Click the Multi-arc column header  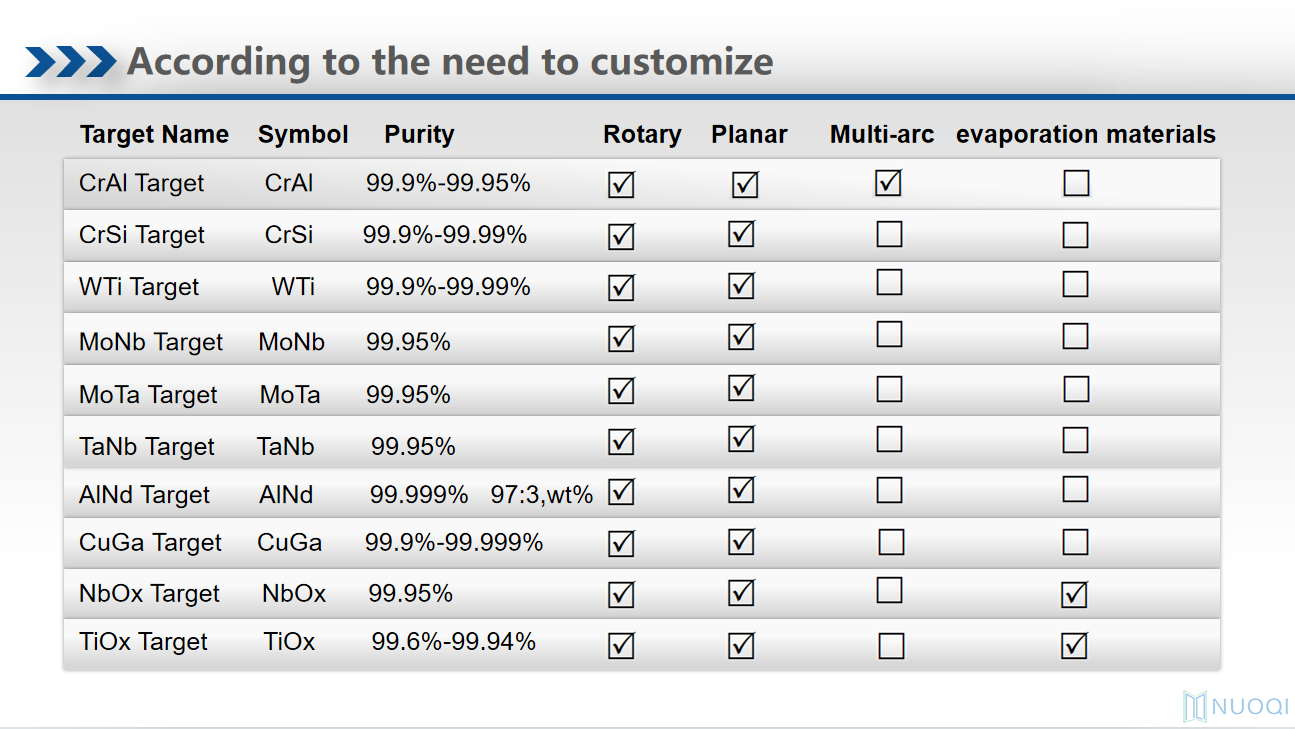[x=881, y=135]
